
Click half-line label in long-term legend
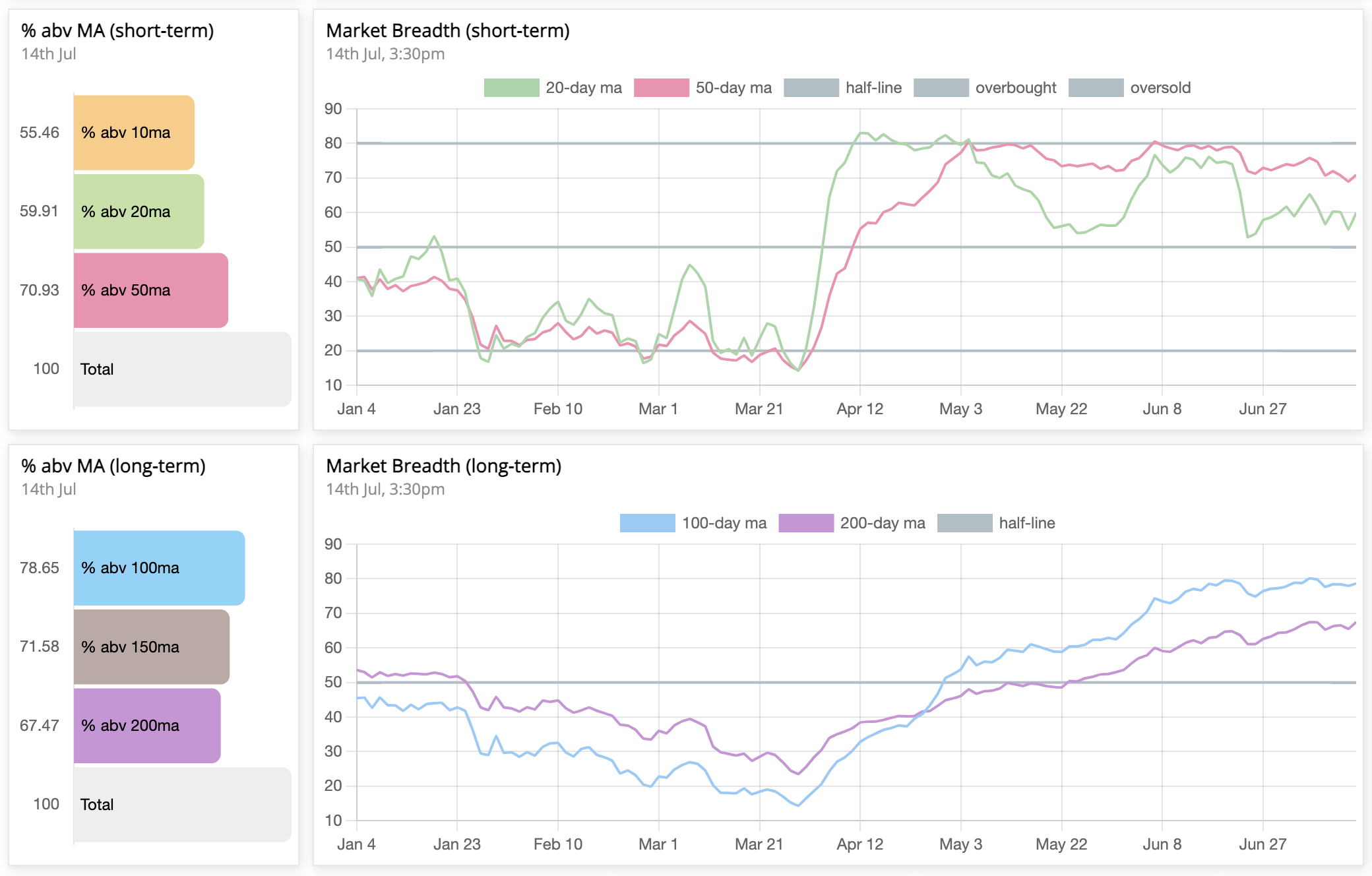click(x=1027, y=523)
